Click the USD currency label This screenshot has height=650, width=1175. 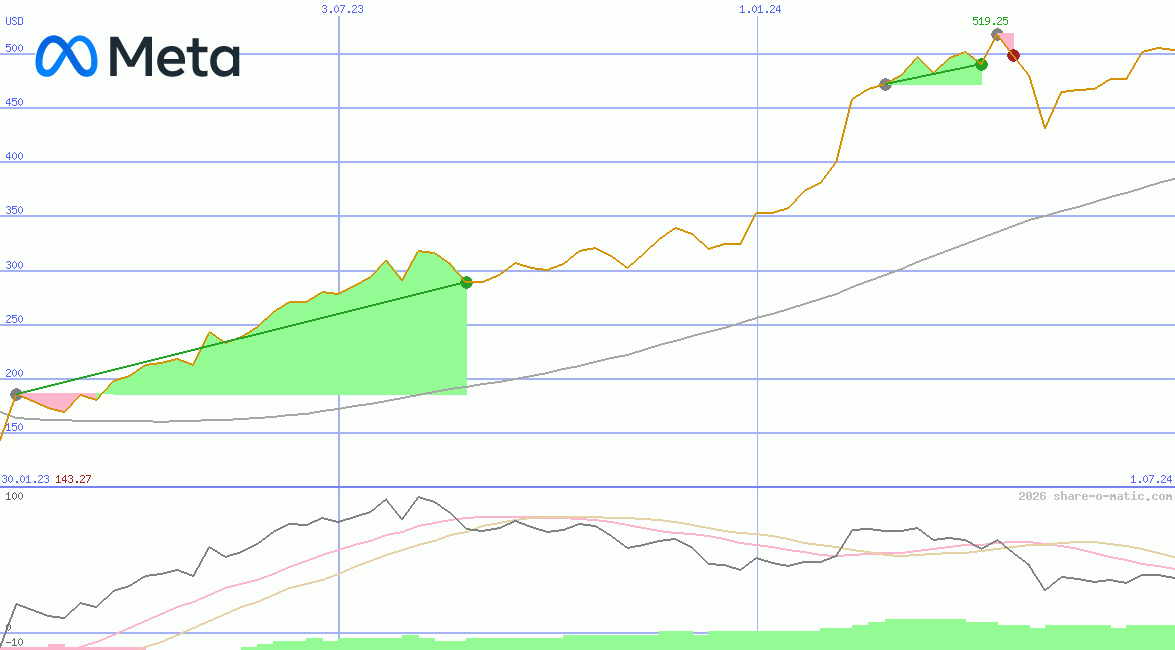pos(14,20)
